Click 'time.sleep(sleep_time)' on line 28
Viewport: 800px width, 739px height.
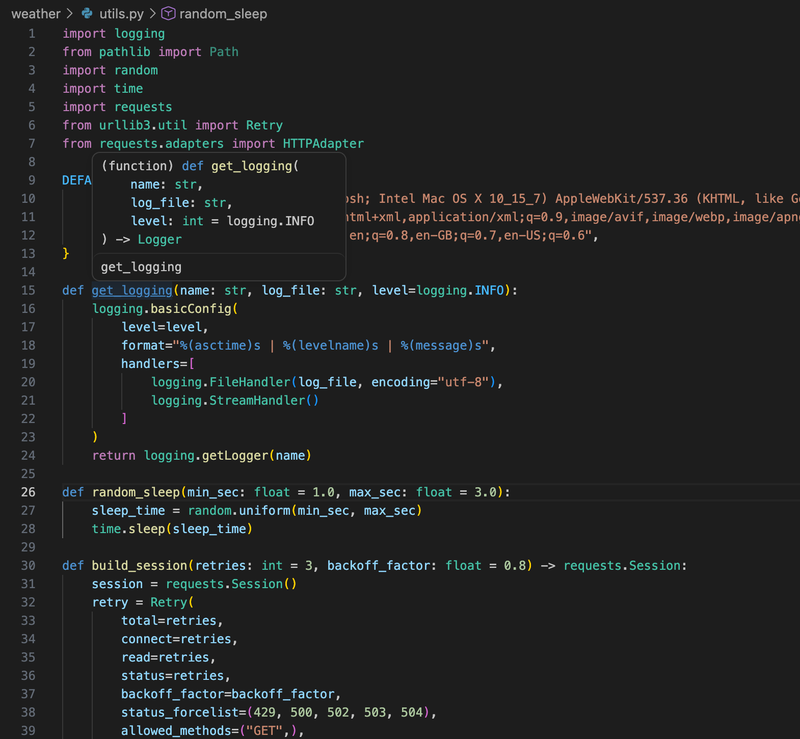point(172,529)
